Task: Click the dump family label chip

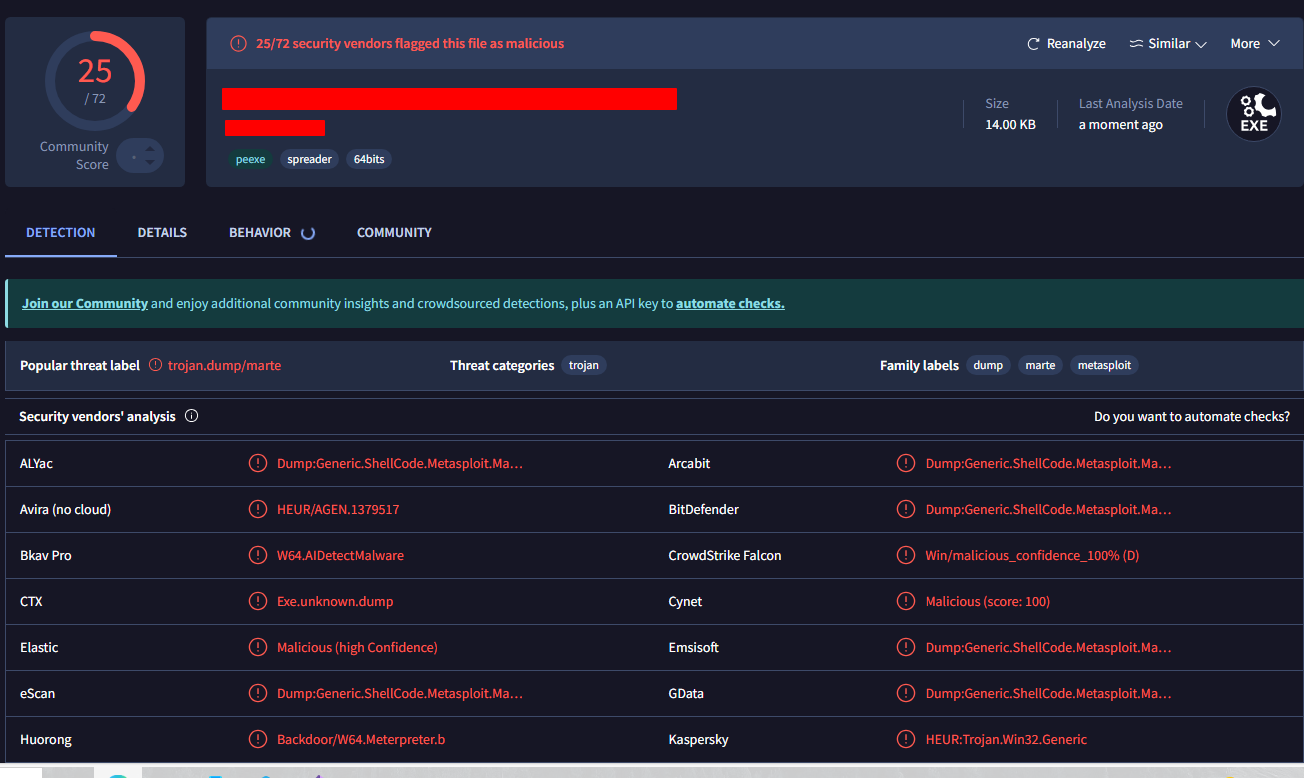Action: point(988,365)
